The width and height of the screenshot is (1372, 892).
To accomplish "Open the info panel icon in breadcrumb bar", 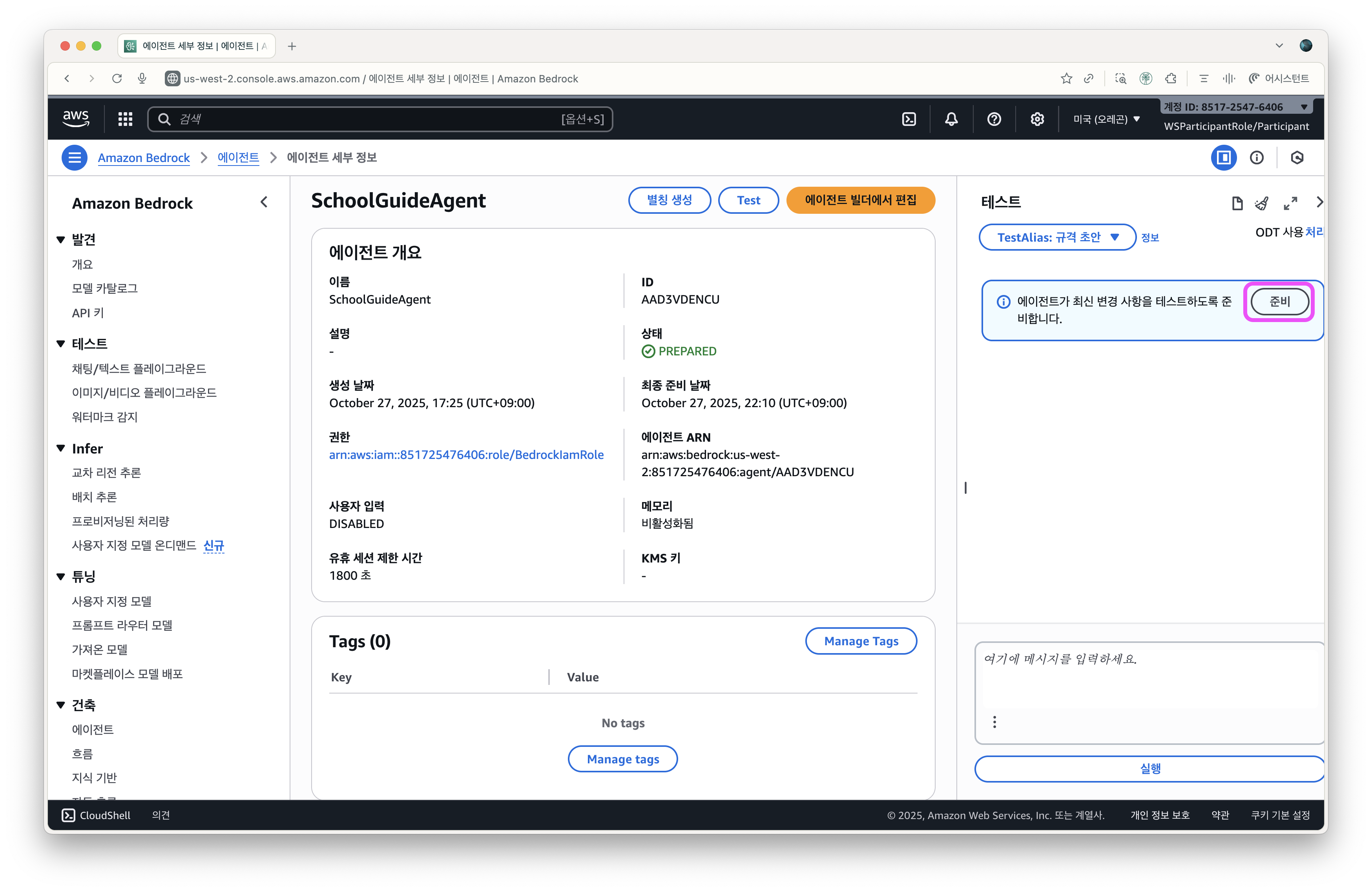I will click(1257, 157).
